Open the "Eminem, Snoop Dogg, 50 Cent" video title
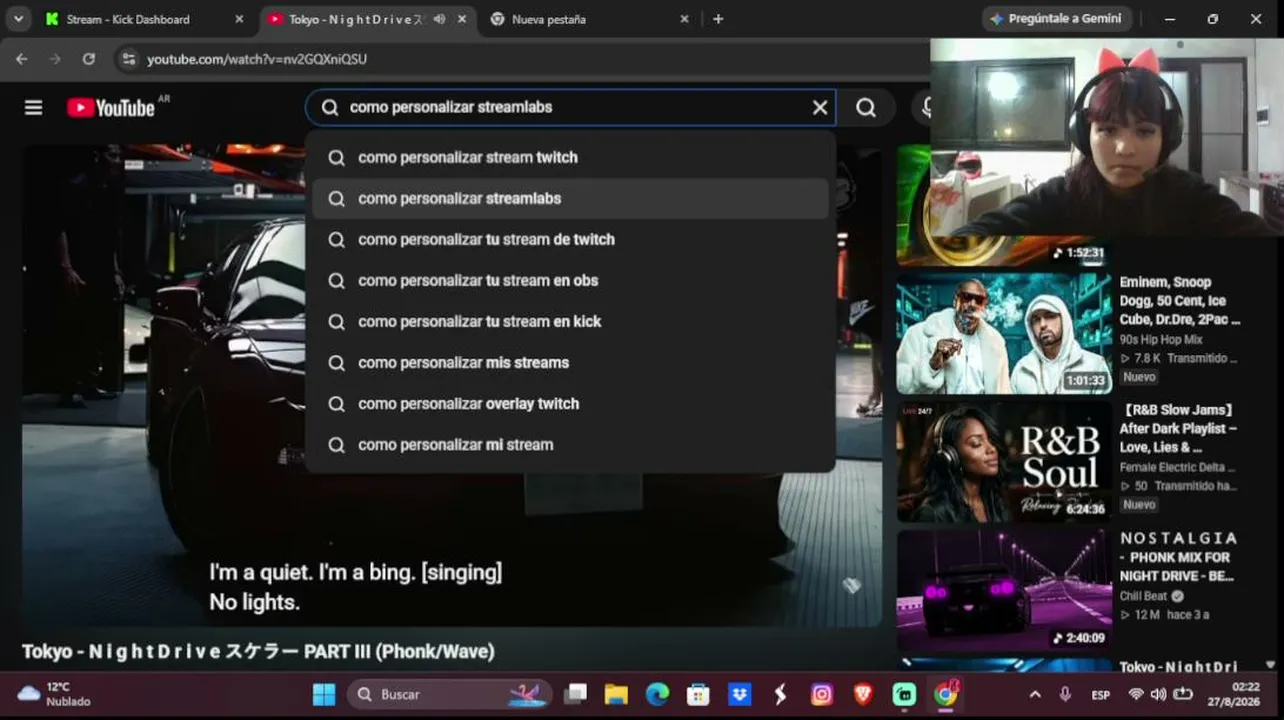Viewport: 1284px width, 720px height. coord(1180,301)
